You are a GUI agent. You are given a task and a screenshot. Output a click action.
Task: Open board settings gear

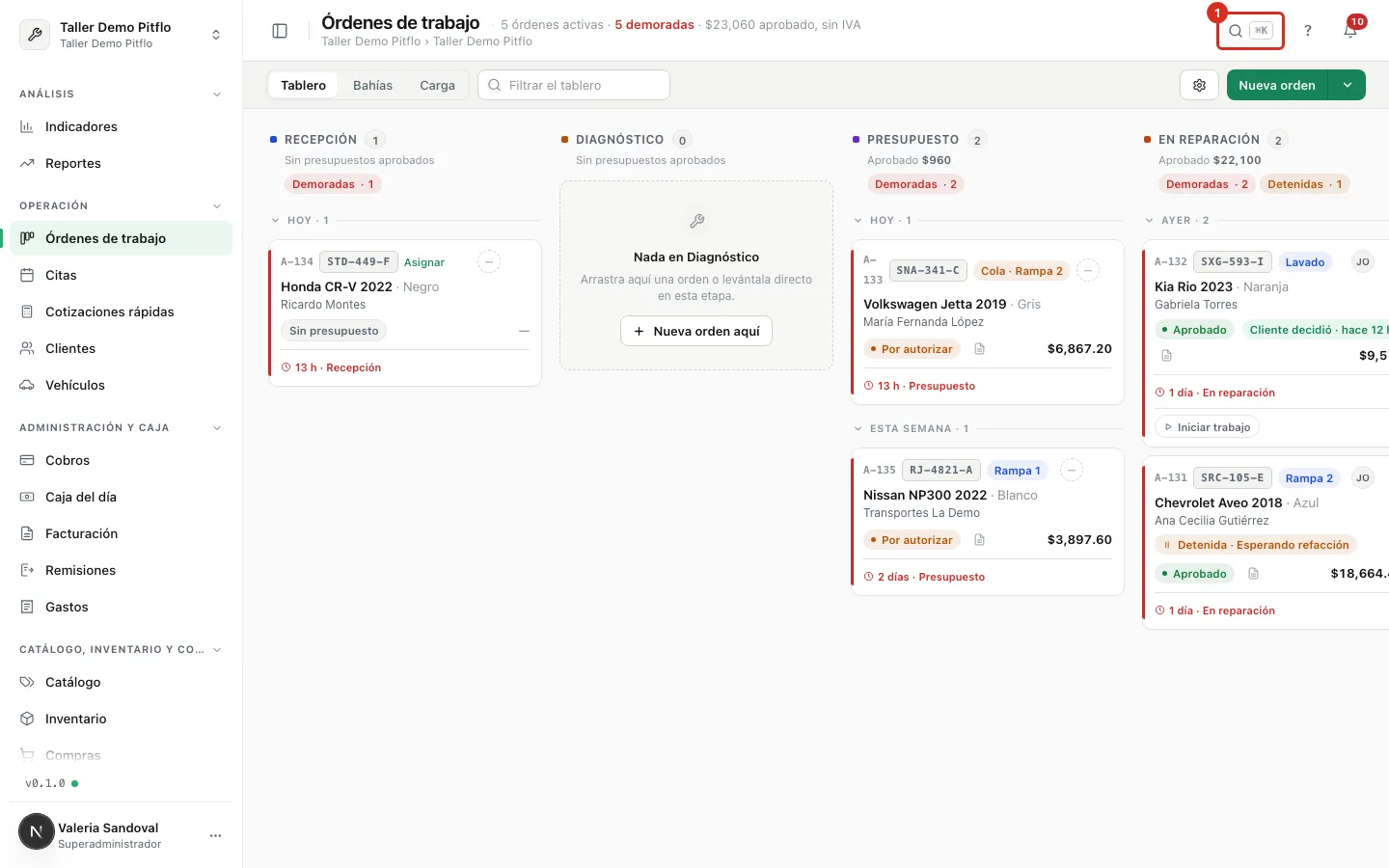pyautogui.click(x=1199, y=85)
